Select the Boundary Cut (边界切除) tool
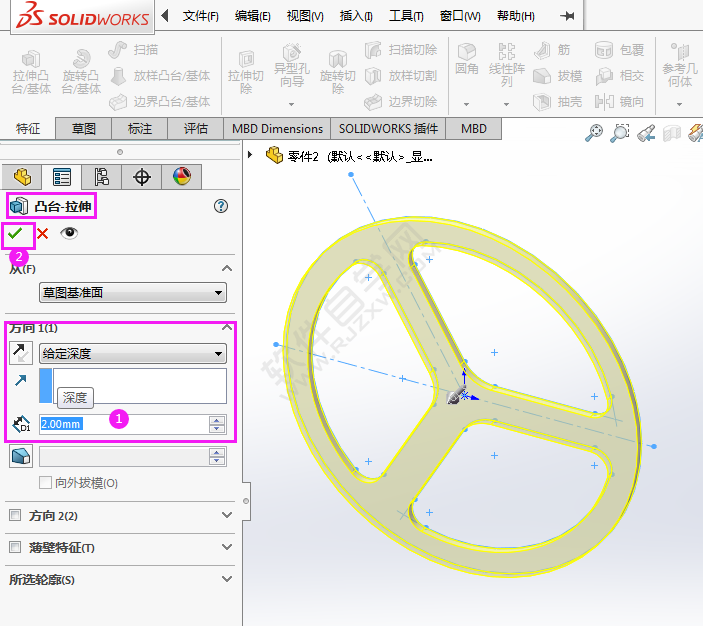Image resolution: width=703 pixels, height=626 pixels. click(x=400, y=102)
